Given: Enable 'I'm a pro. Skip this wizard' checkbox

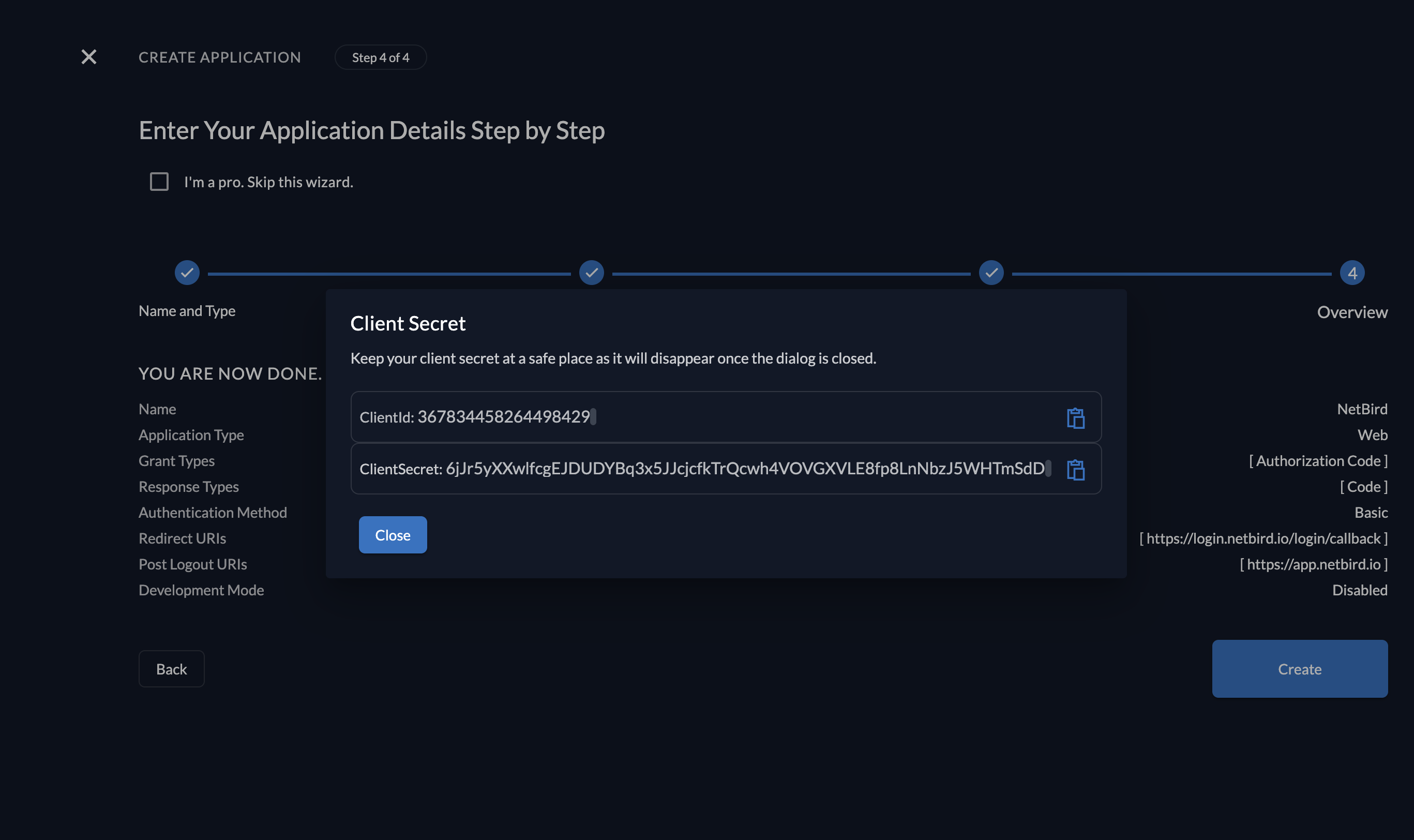Looking at the screenshot, I should [159, 182].
